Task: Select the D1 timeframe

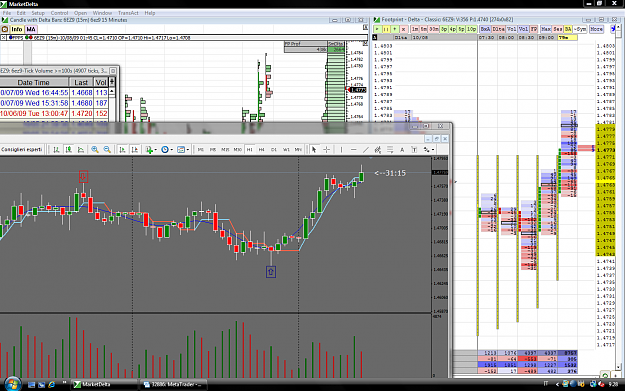Action: coord(274,149)
